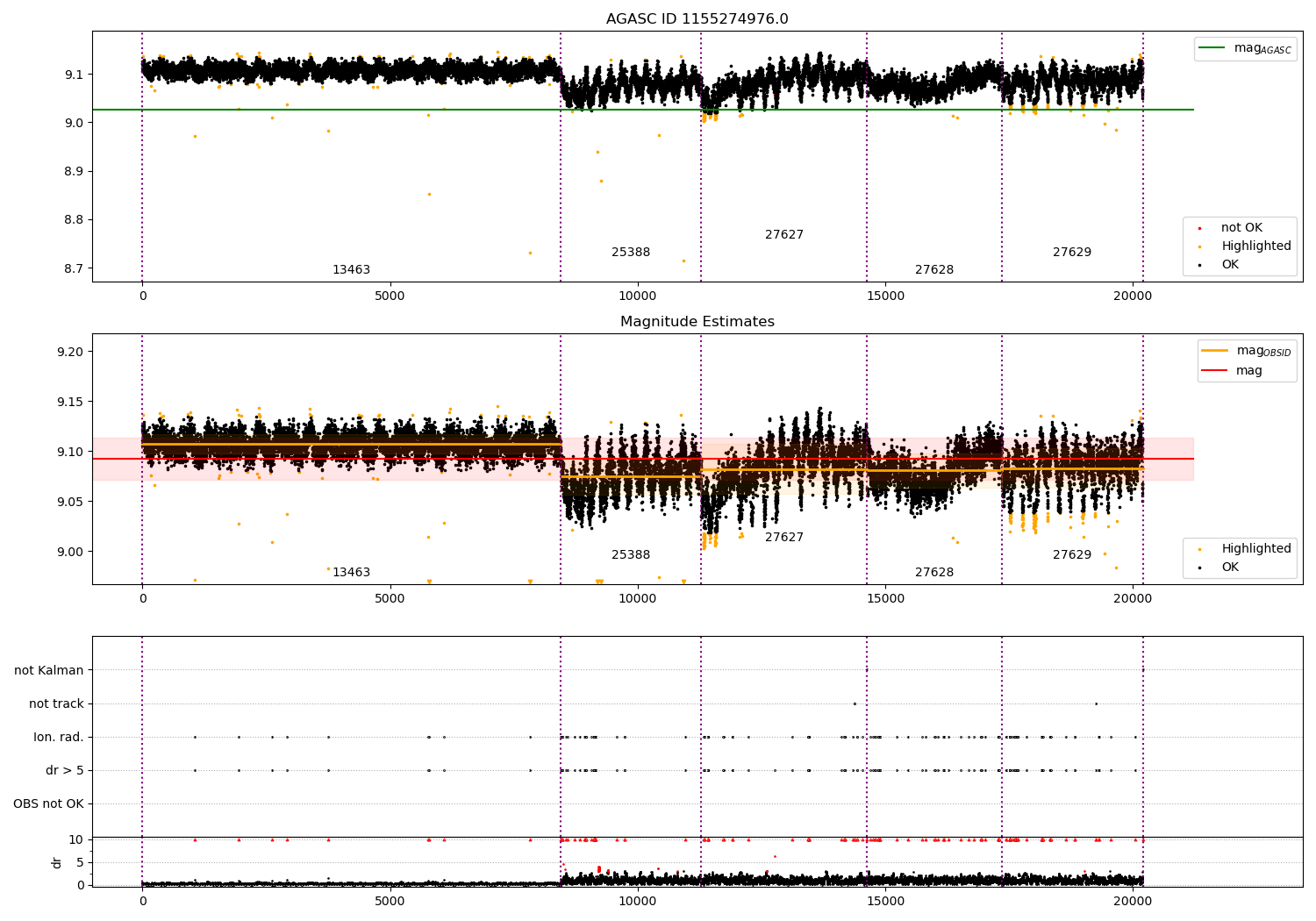The image size is (1316, 921).
Task: Click the 15000 x-tick under the top plot
Action: coord(885,296)
